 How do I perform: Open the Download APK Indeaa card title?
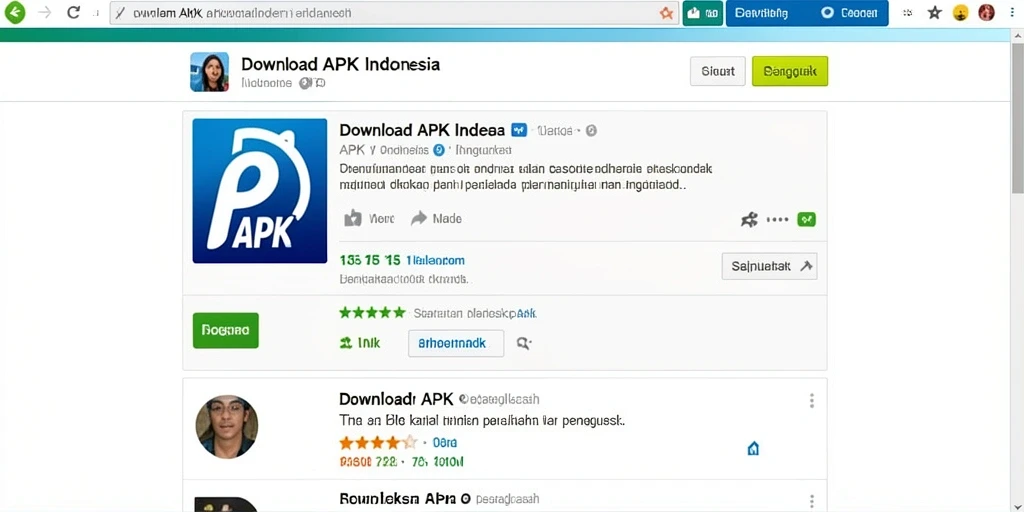click(x=422, y=130)
